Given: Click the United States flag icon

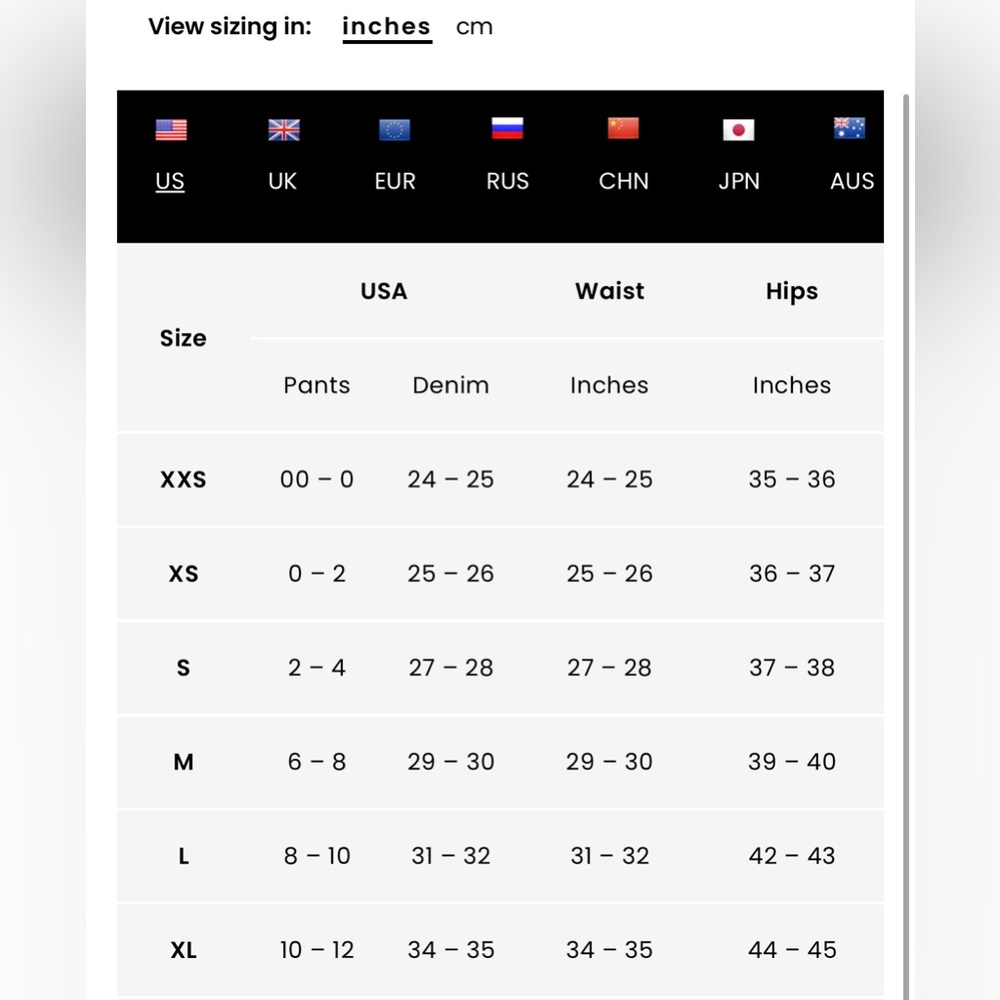Looking at the screenshot, I should coord(171,130).
